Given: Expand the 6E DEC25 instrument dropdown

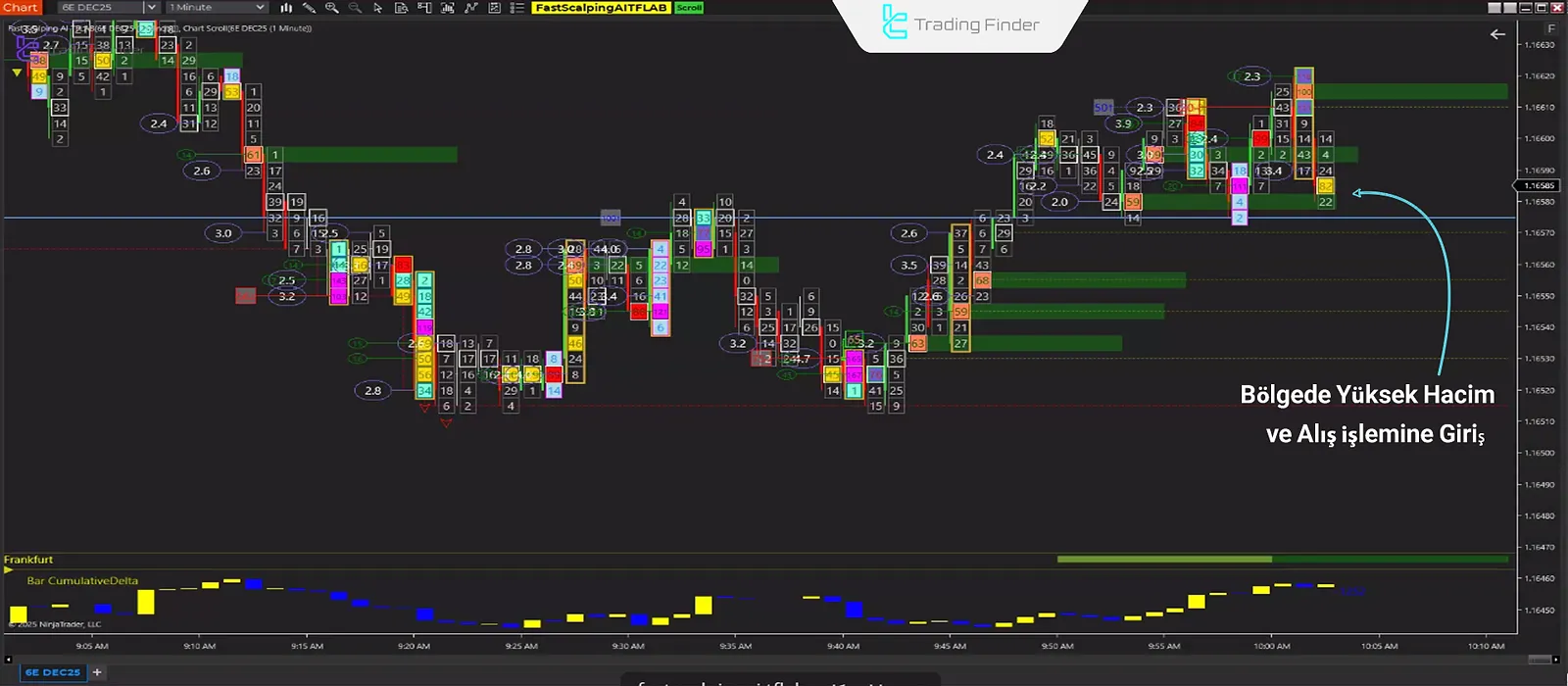Looking at the screenshot, I should (x=151, y=8).
